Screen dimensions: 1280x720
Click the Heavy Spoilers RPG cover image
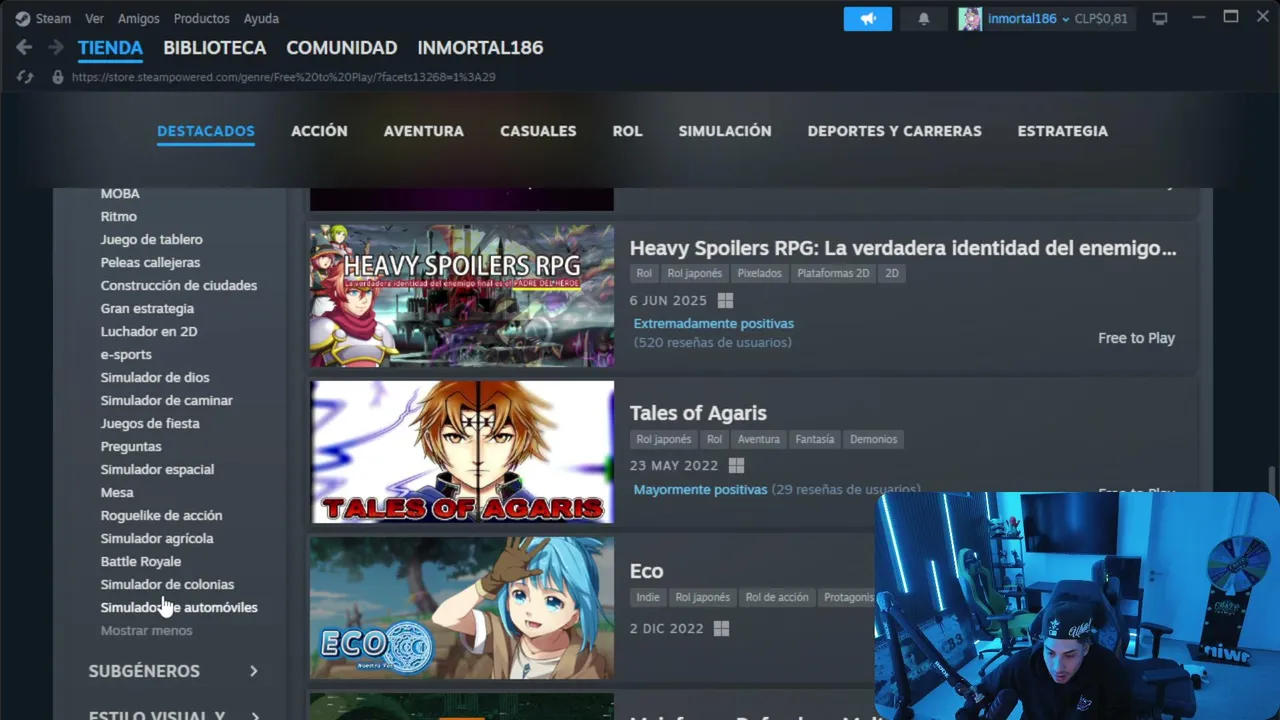pos(462,296)
